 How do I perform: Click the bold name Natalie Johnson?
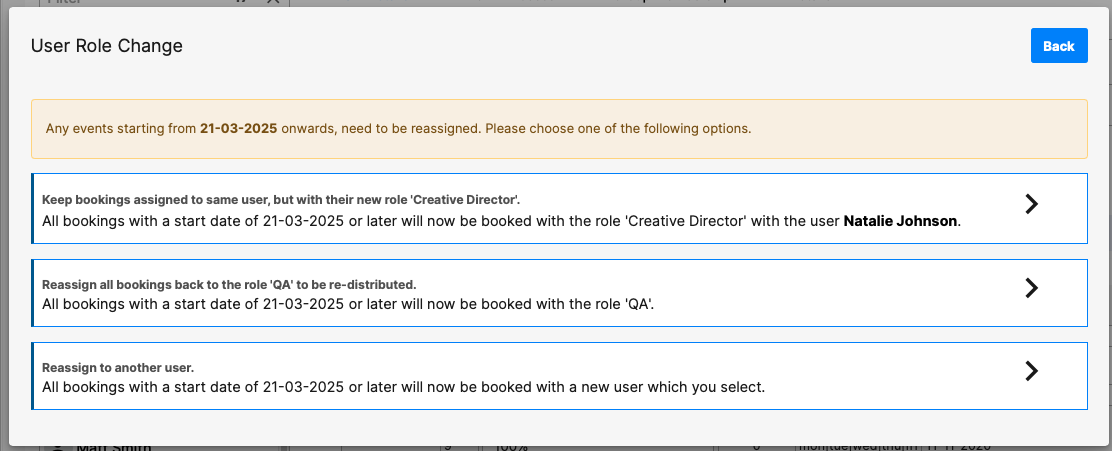[901, 221]
